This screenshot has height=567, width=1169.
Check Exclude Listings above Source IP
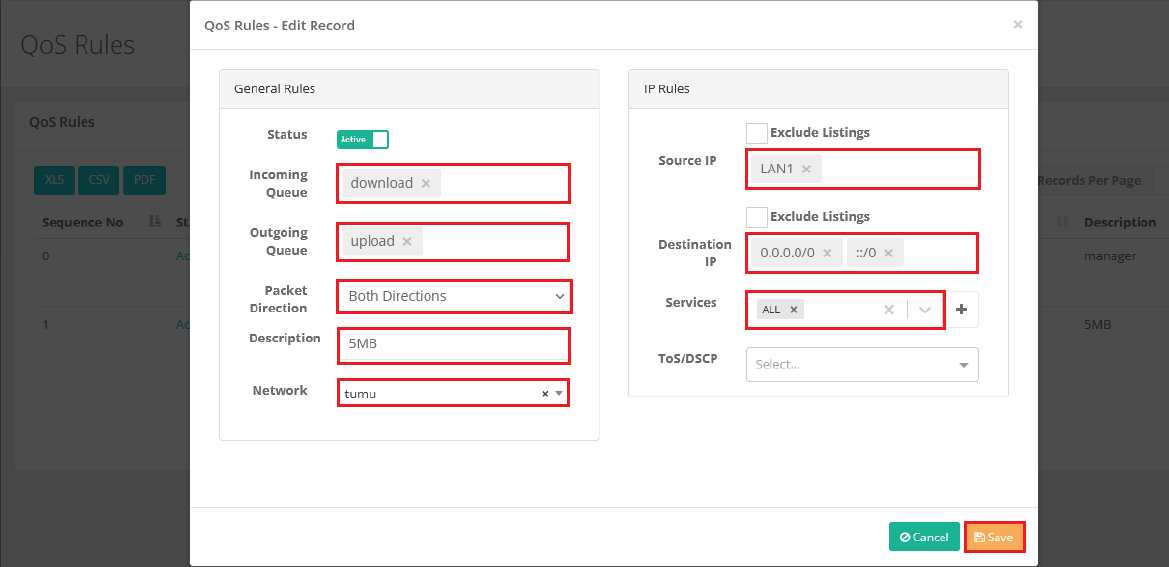757,133
